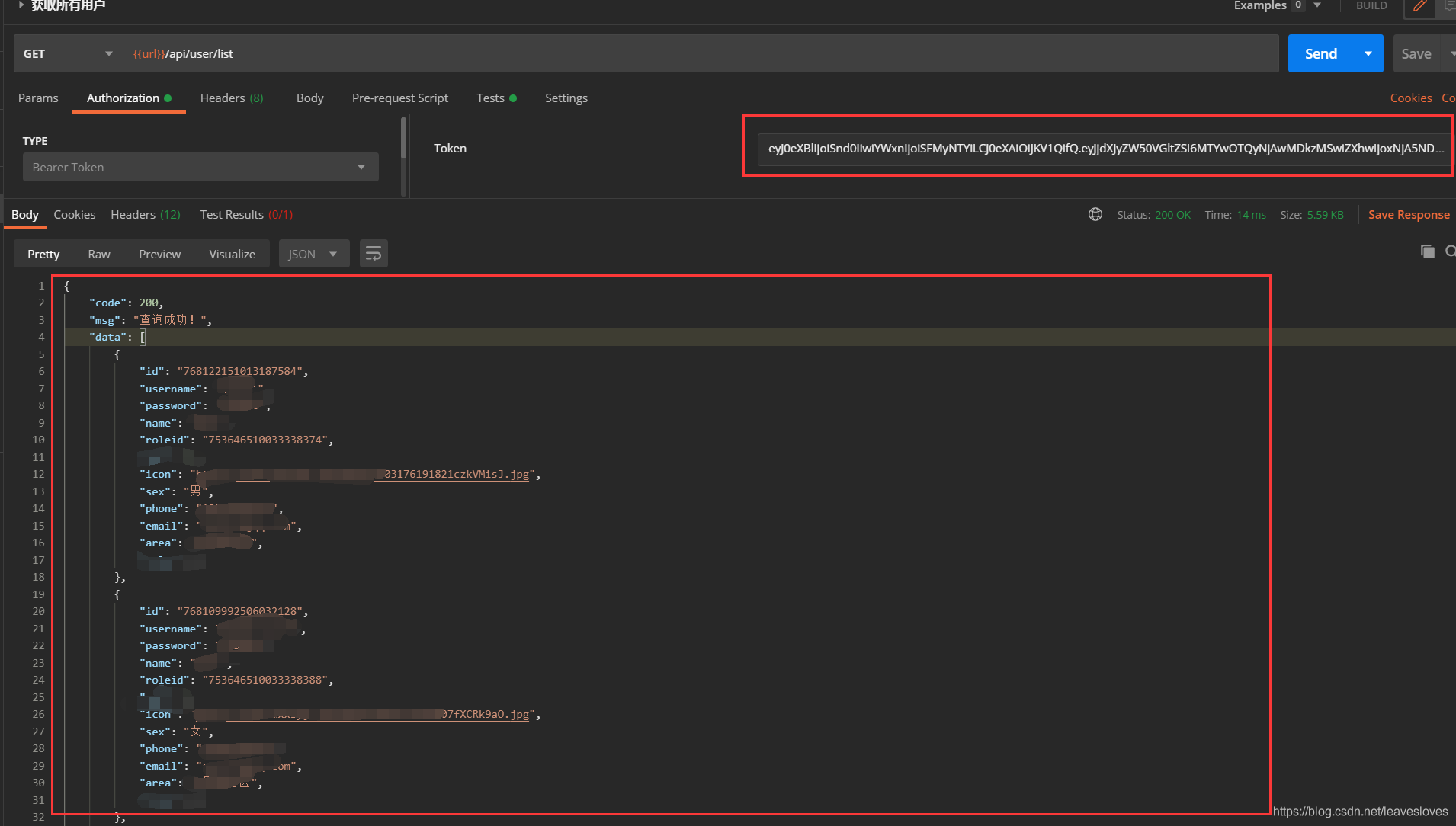Click the green Tests status indicator dot

(x=514, y=98)
